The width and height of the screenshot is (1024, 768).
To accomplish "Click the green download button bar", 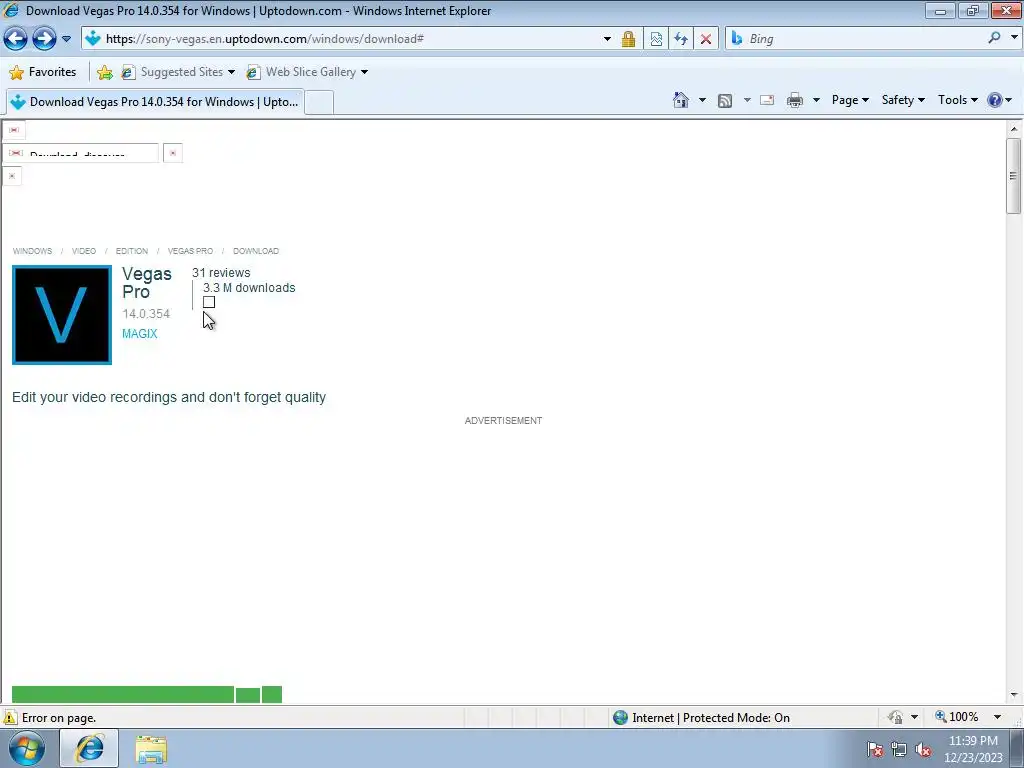I will click(123, 695).
